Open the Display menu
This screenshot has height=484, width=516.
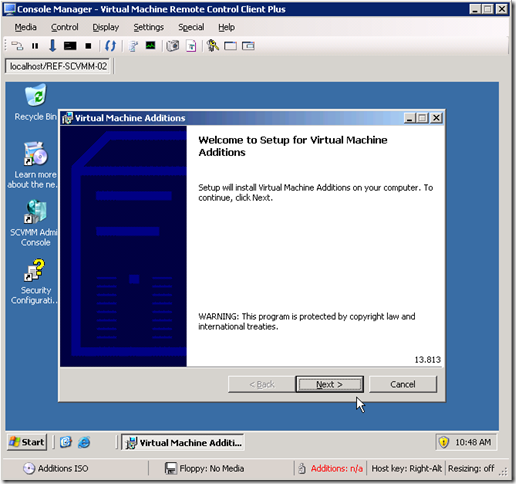pyautogui.click(x=106, y=27)
